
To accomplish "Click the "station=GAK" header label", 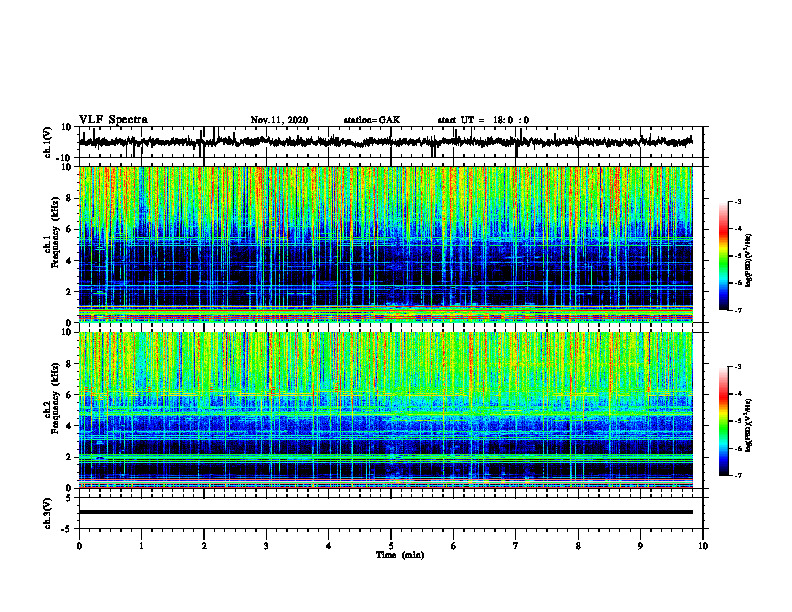I will coord(372,120).
